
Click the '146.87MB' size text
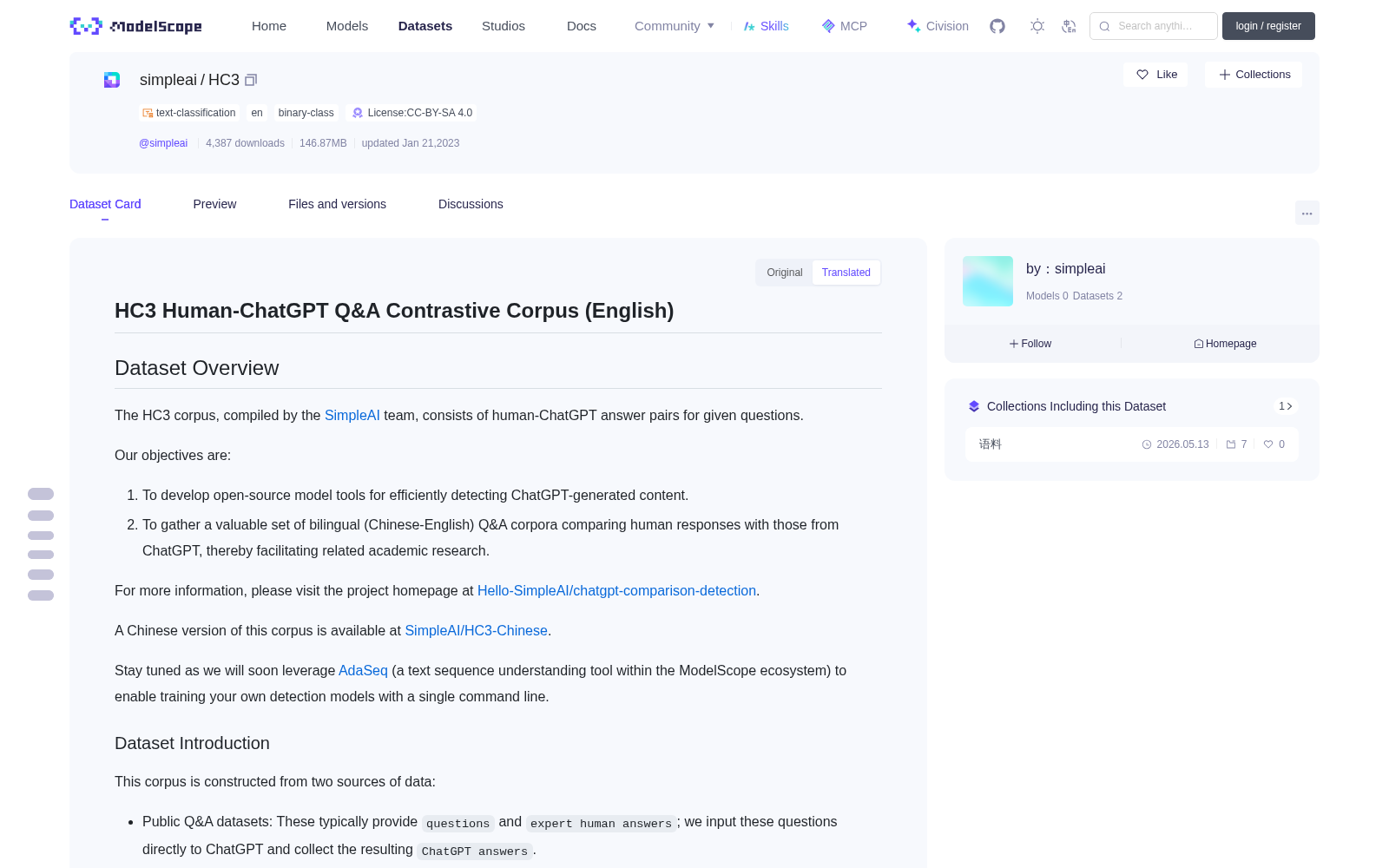click(x=323, y=143)
